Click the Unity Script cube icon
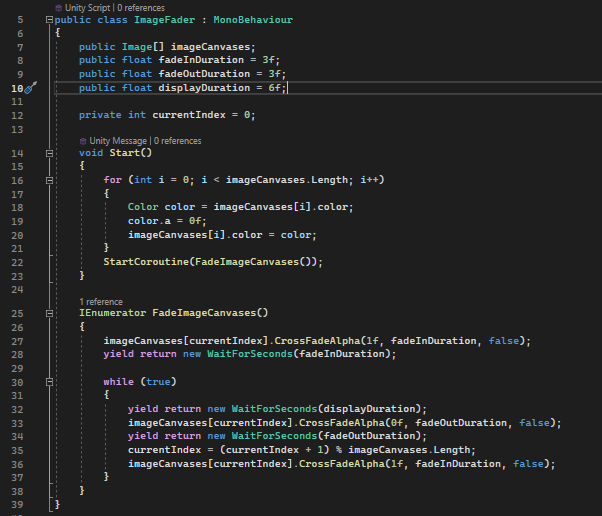Viewport: 602px width, 516px height. click(x=58, y=8)
